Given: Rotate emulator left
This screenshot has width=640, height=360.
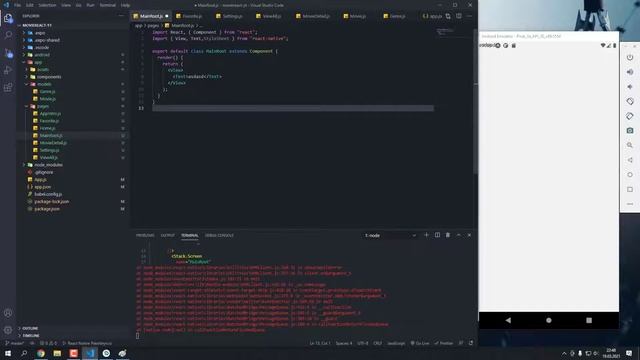Looking at the screenshot, I should pos(630,101).
